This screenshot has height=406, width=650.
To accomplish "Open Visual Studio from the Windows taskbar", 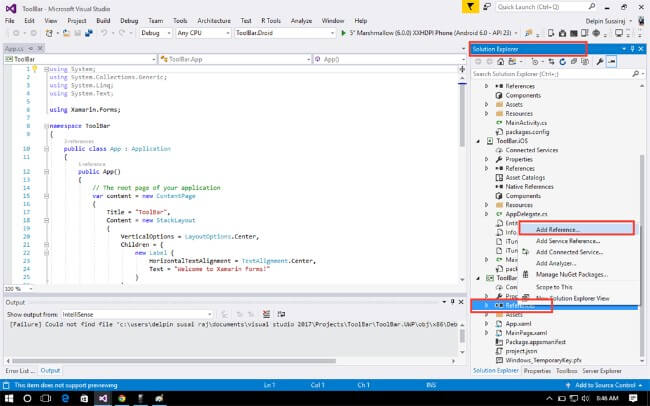I will coord(101,398).
